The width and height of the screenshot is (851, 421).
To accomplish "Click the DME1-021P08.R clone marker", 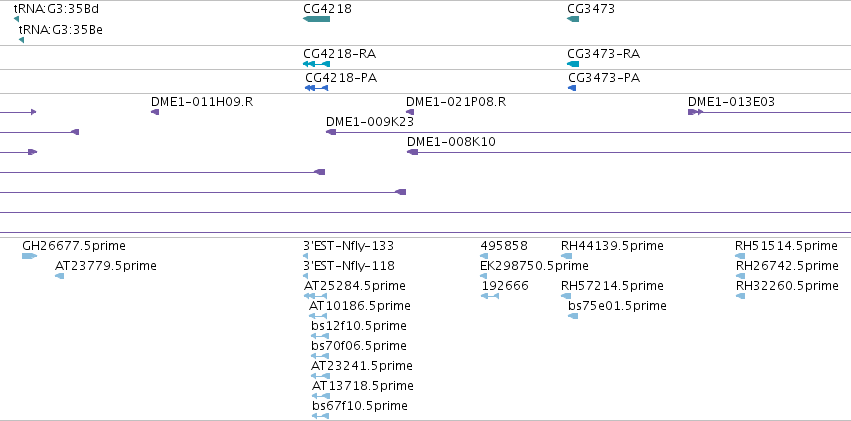I will click(x=410, y=112).
